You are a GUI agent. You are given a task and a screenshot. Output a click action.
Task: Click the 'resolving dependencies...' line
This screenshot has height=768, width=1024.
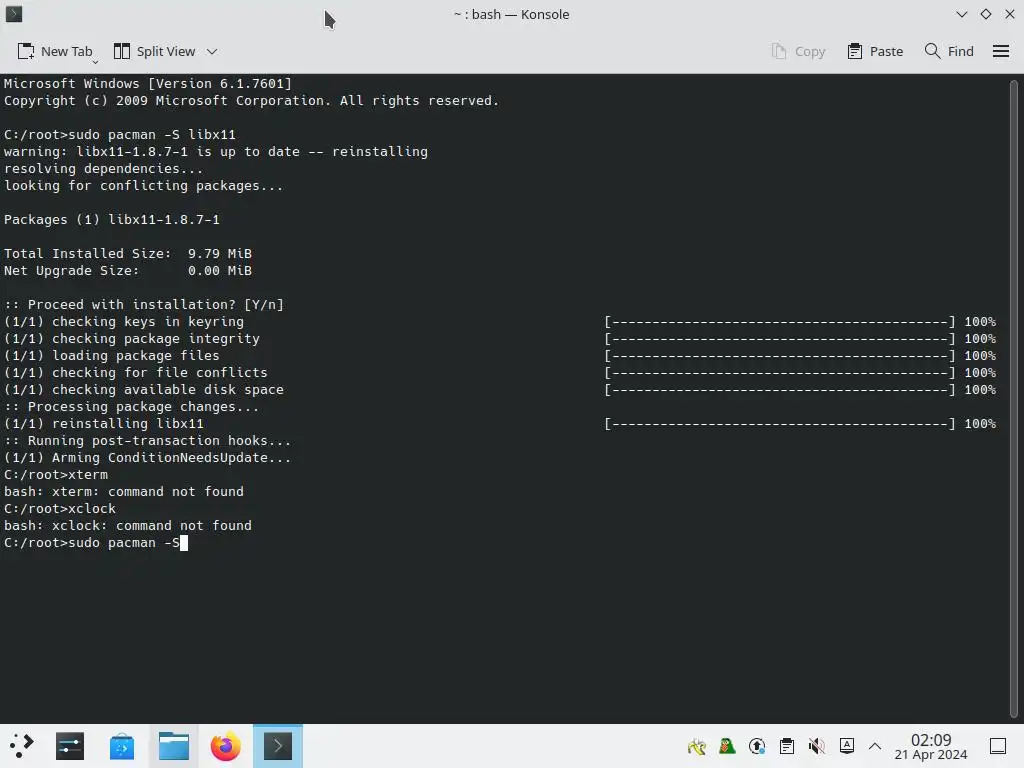click(x=103, y=169)
